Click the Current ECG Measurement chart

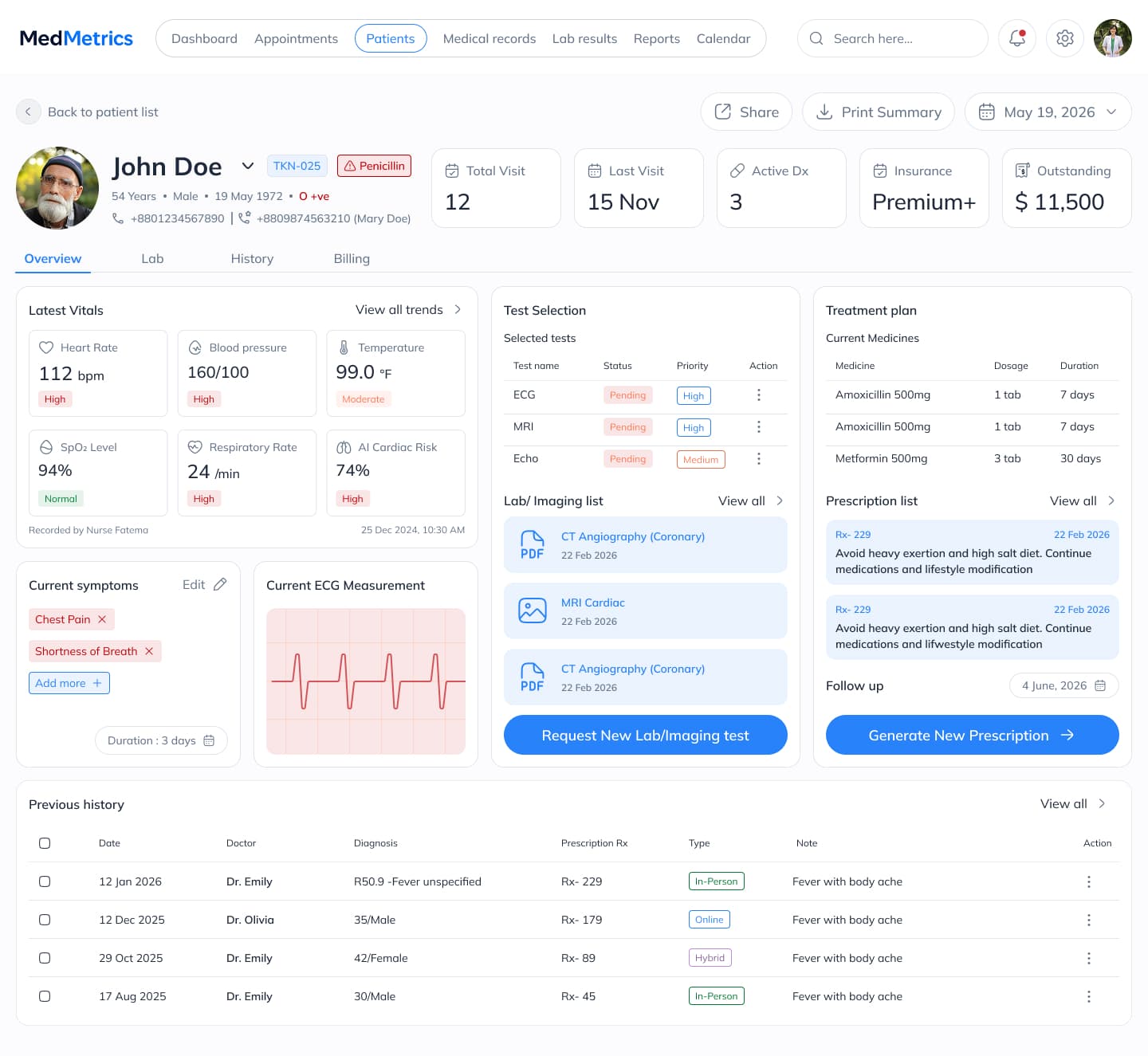(x=366, y=681)
